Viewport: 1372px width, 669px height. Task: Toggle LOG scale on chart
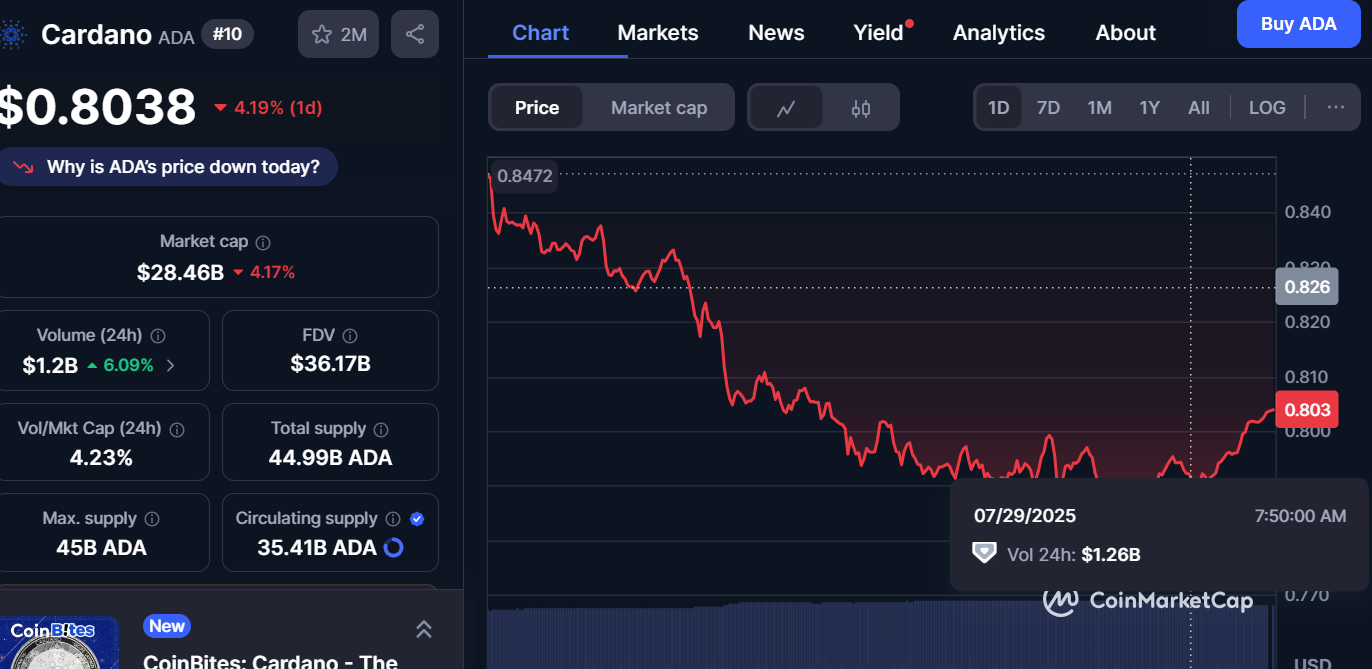[x=1267, y=107]
